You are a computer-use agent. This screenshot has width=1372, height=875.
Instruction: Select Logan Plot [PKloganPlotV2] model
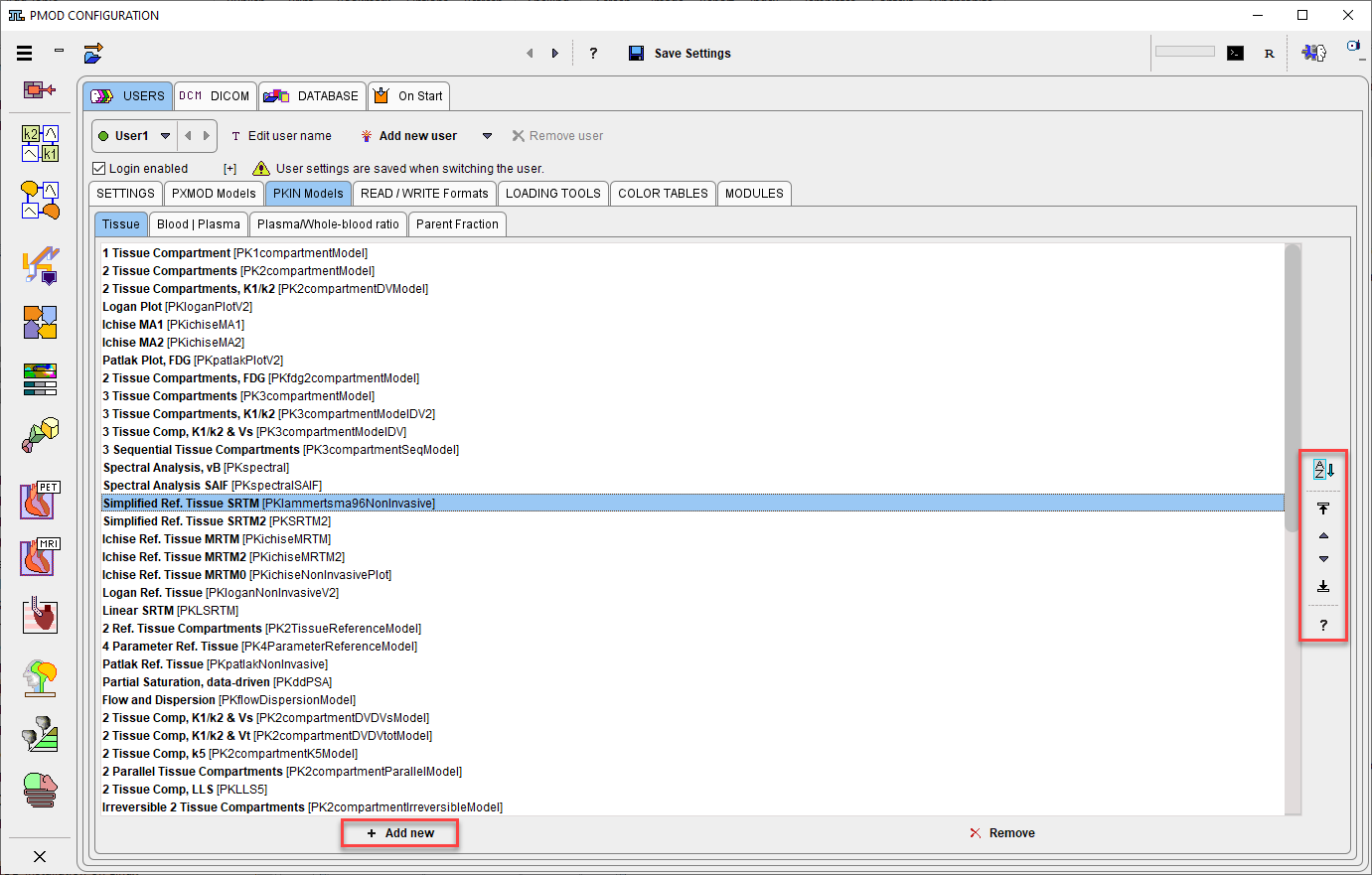(x=692, y=307)
